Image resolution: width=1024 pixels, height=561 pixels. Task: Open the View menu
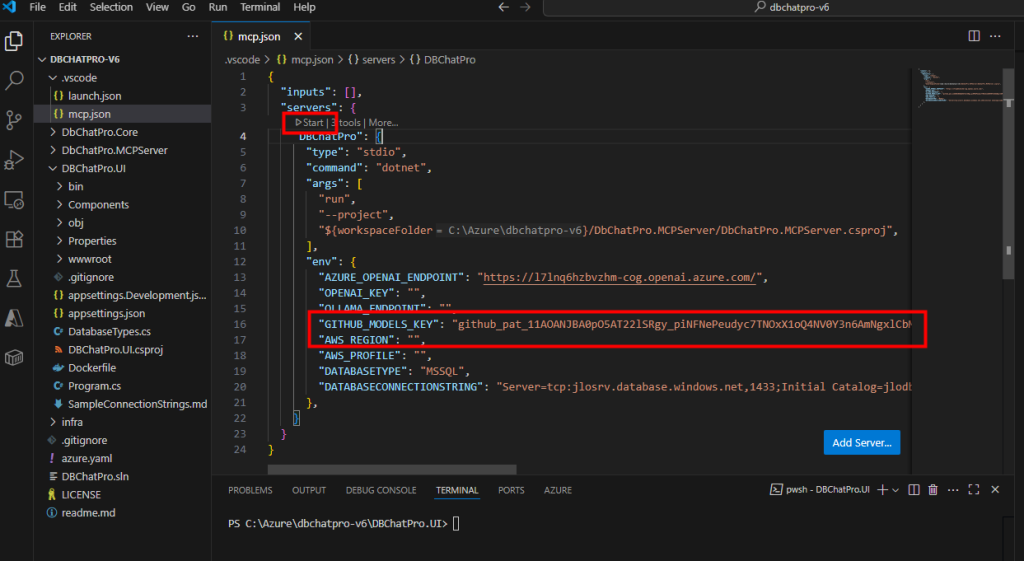(157, 7)
